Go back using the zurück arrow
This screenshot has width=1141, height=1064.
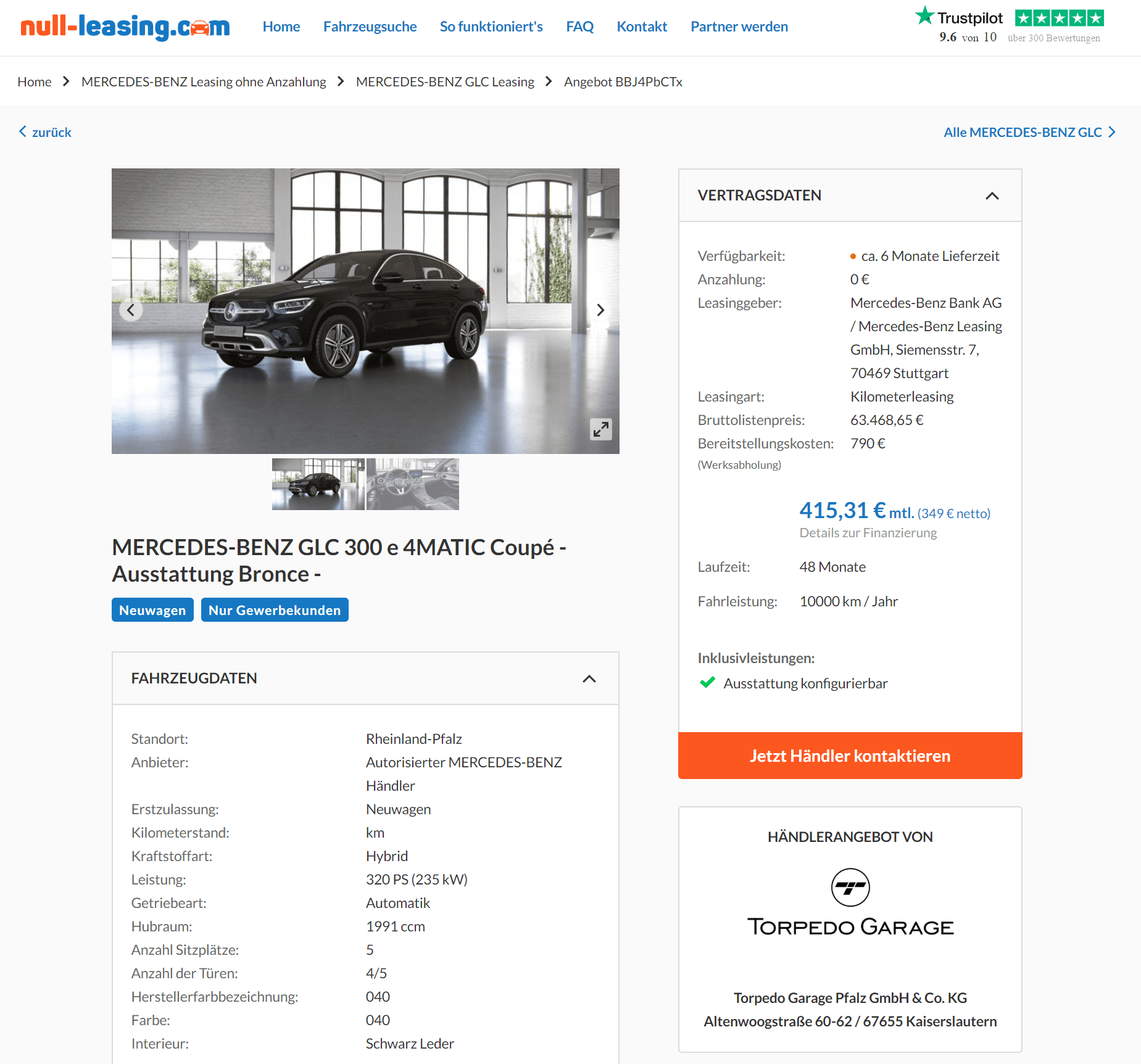pyautogui.click(x=45, y=132)
